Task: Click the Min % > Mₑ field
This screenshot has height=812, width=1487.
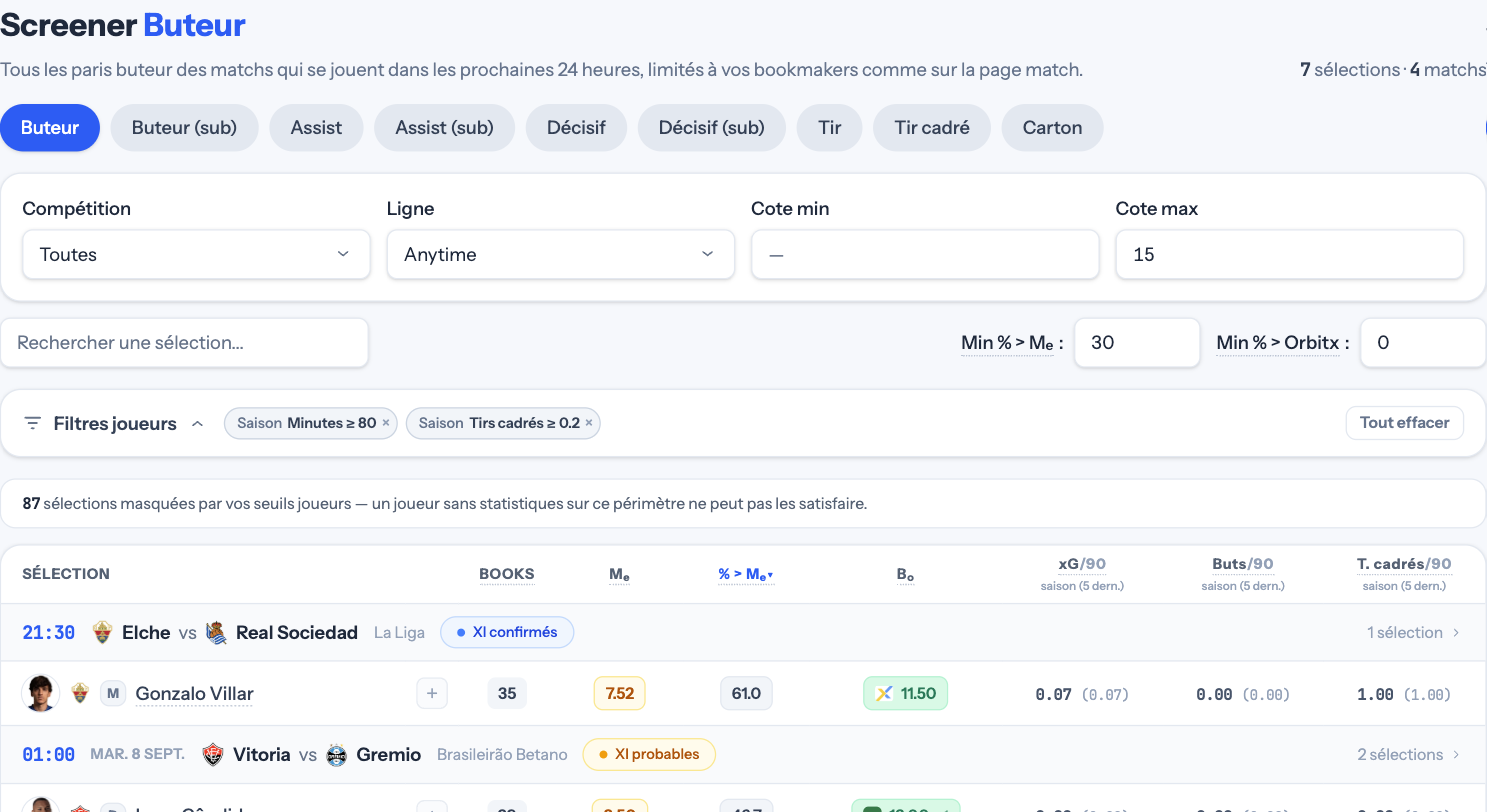Action: [1137, 343]
